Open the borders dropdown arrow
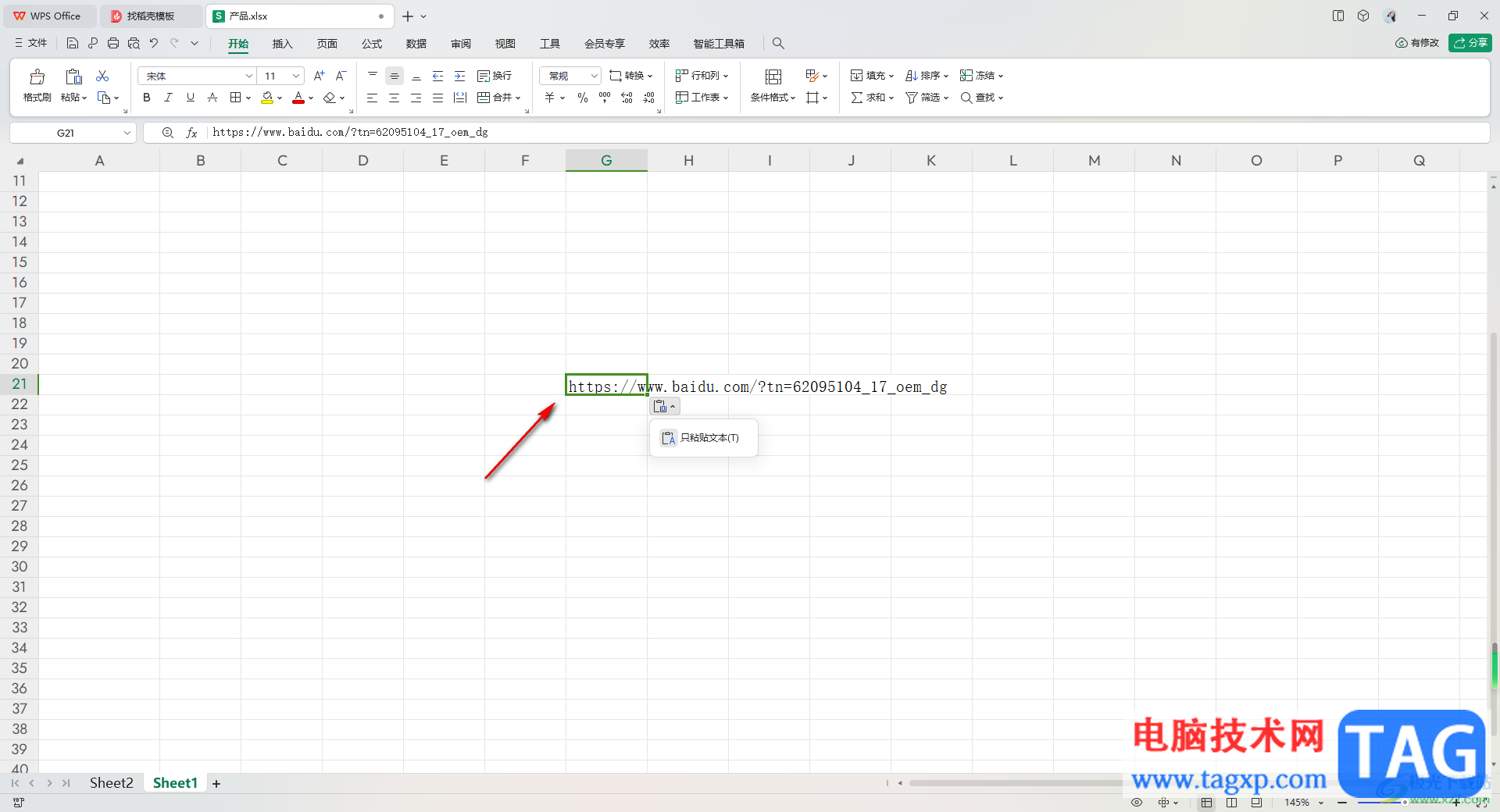Image resolution: width=1500 pixels, height=812 pixels. (x=248, y=98)
